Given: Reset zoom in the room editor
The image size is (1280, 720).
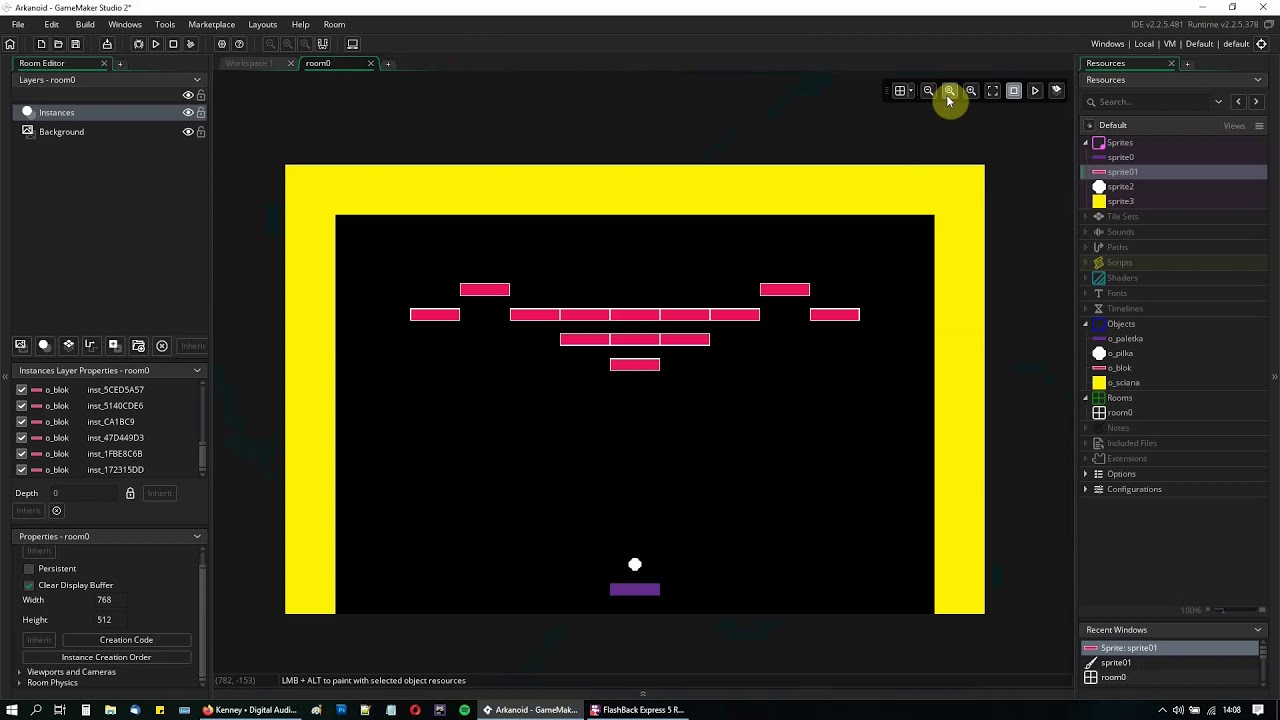Looking at the screenshot, I should point(950,91).
